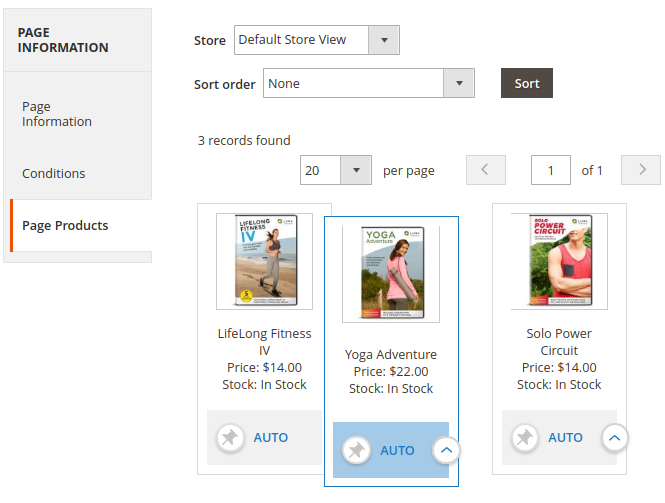Move Yoga Adventure up with arrow icon
Viewport: 665px width, 503px height.
pos(446,451)
